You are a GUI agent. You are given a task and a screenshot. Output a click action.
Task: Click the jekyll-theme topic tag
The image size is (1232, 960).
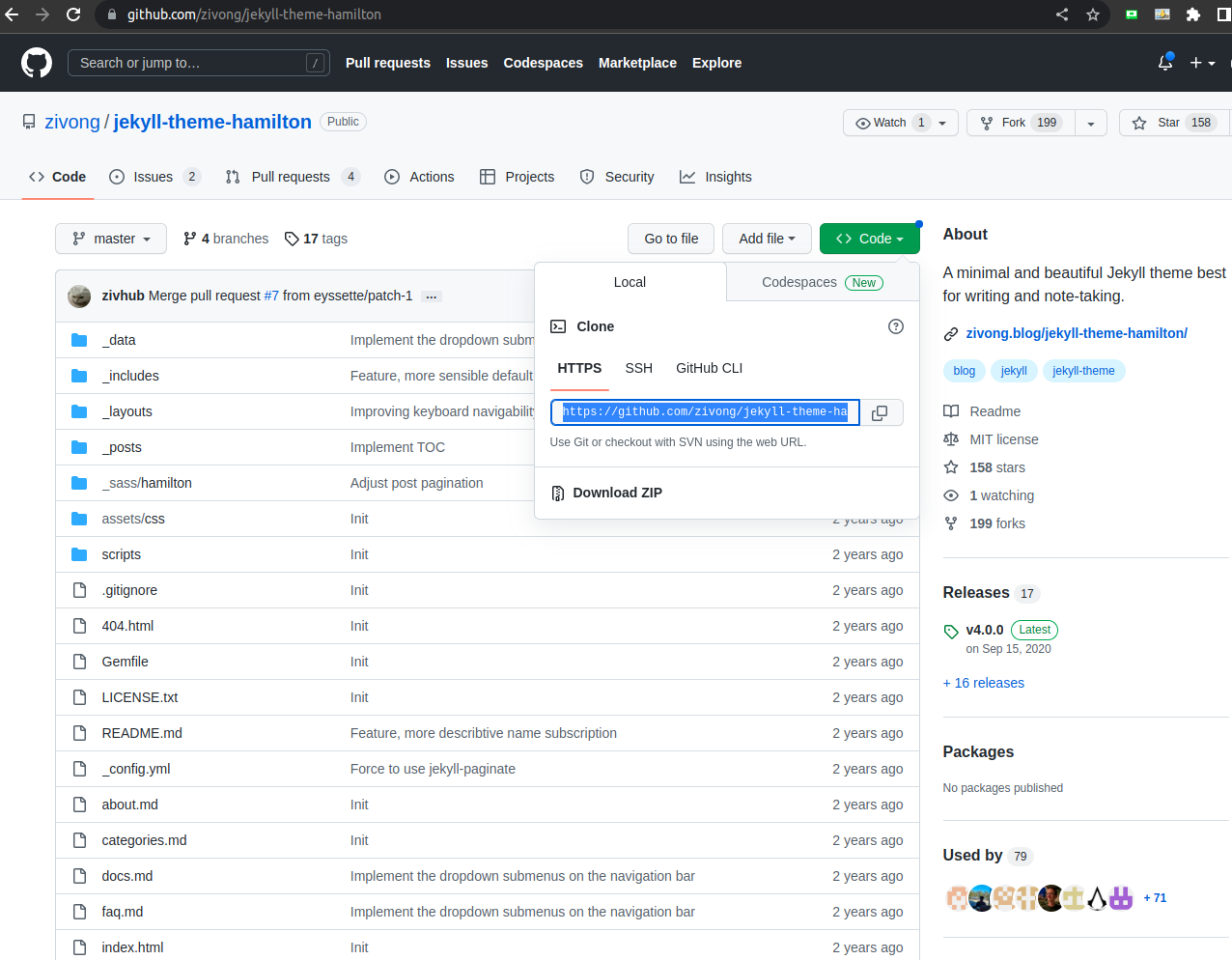(x=1083, y=371)
